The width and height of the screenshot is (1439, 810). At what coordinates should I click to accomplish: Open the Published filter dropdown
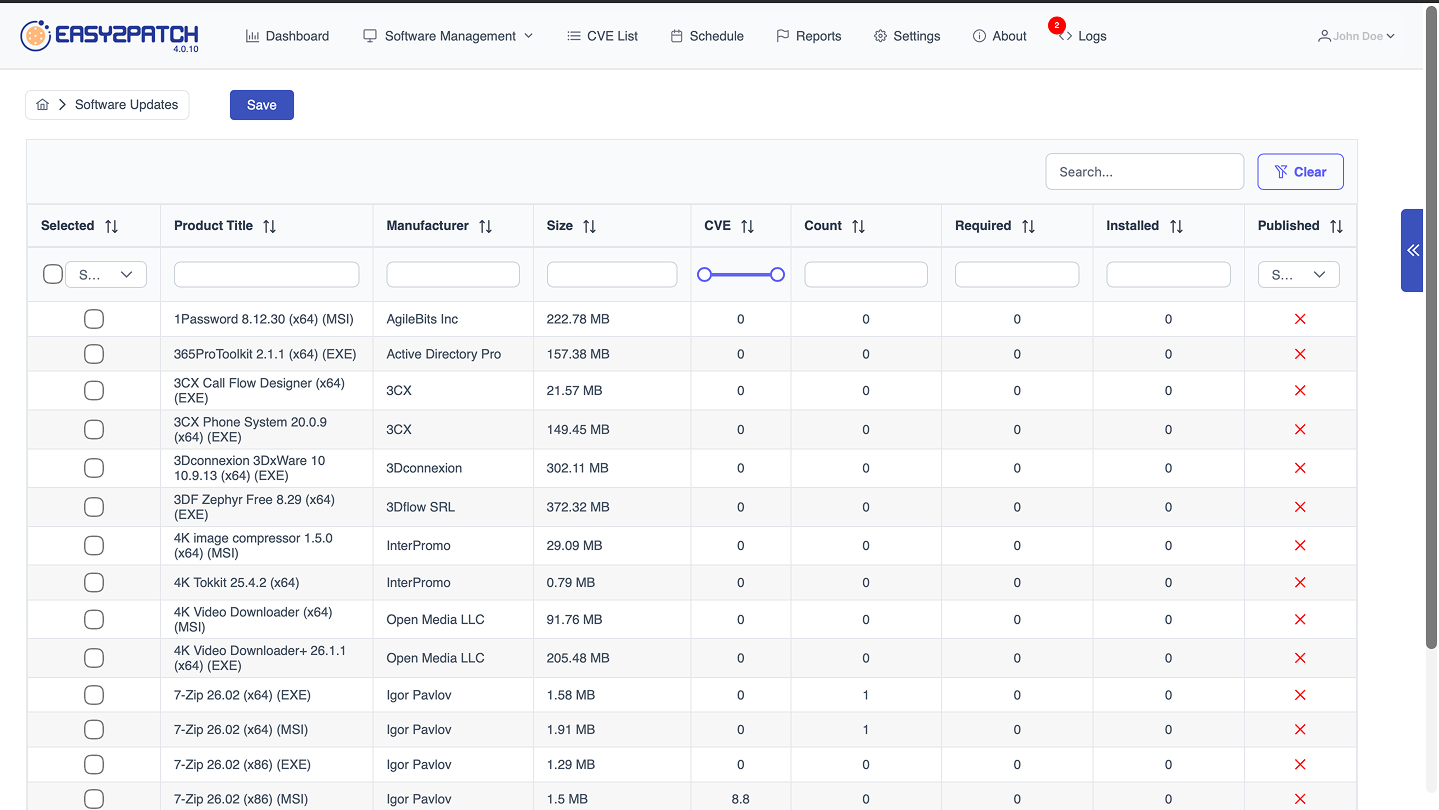tap(1298, 274)
